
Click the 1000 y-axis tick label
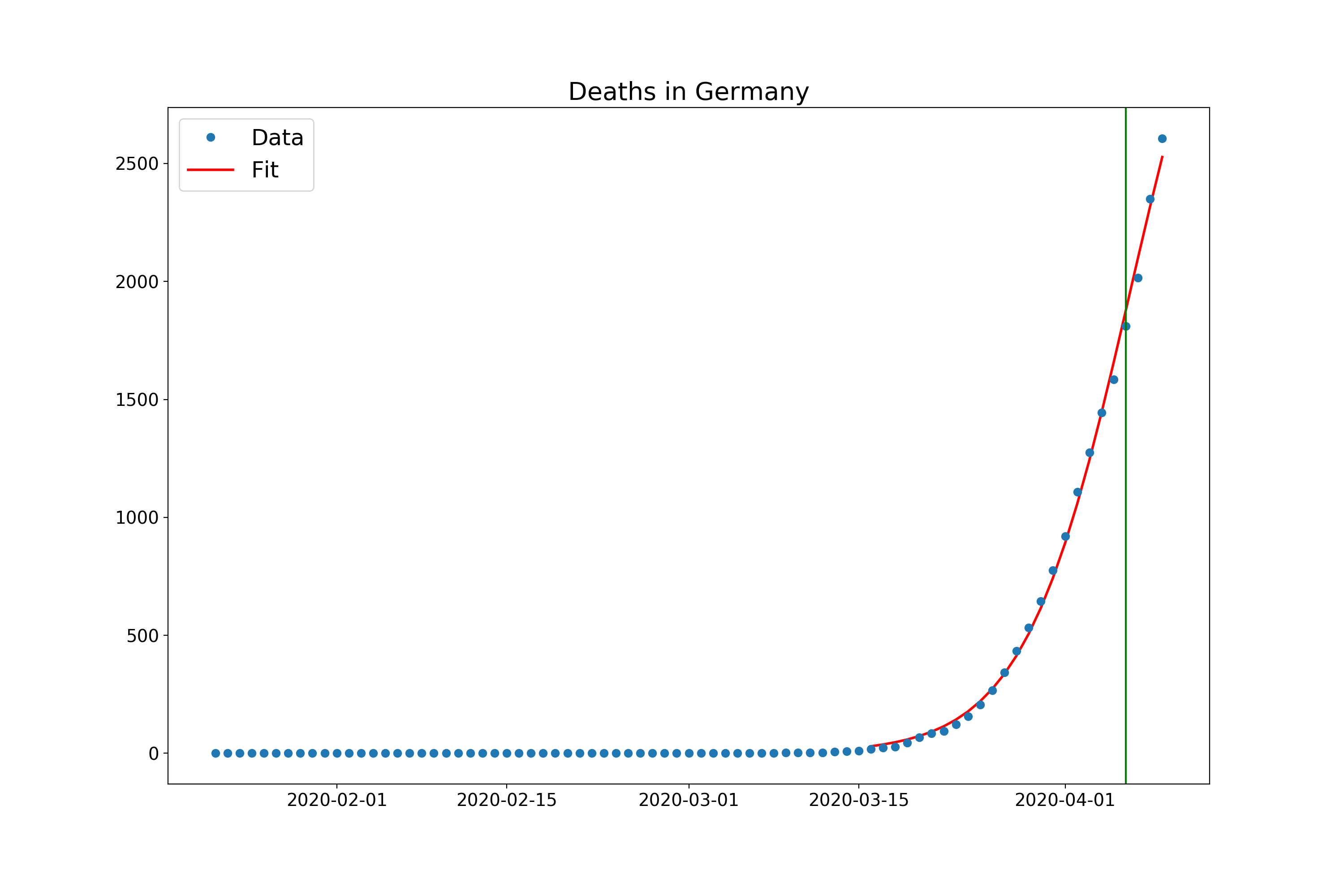pos(137,518)
